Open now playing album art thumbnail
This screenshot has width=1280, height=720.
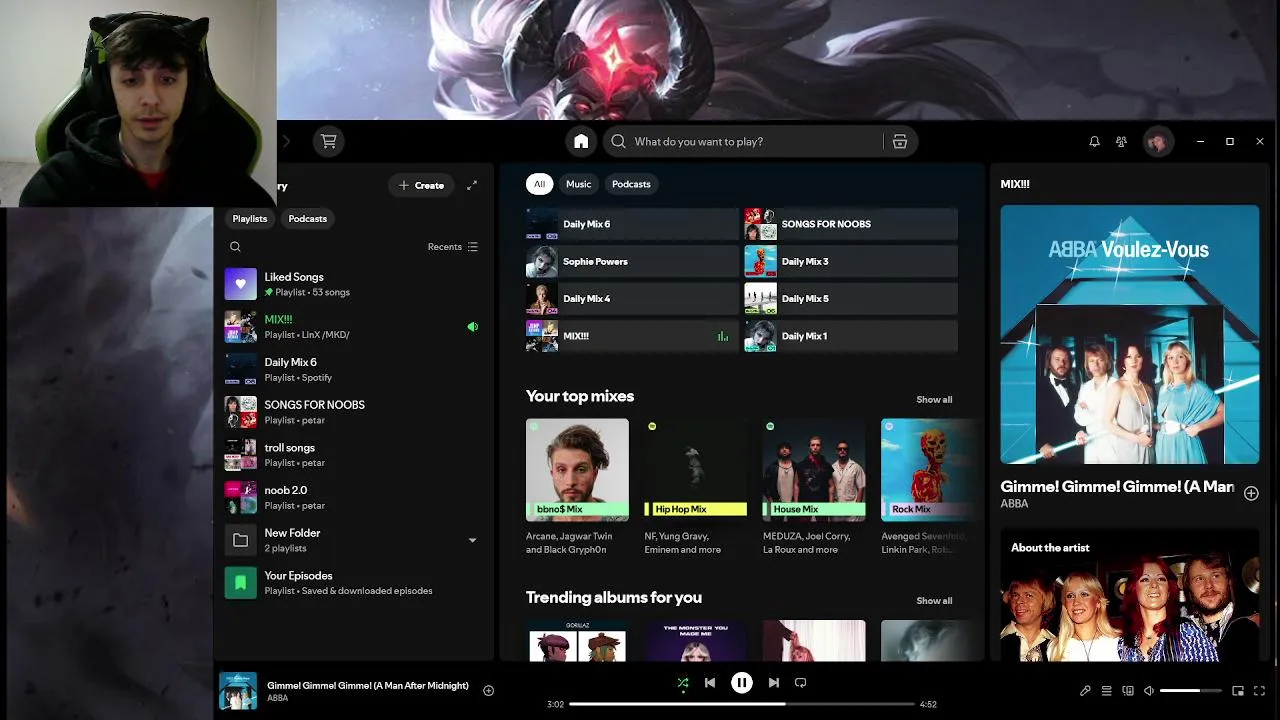coord(238,691)
